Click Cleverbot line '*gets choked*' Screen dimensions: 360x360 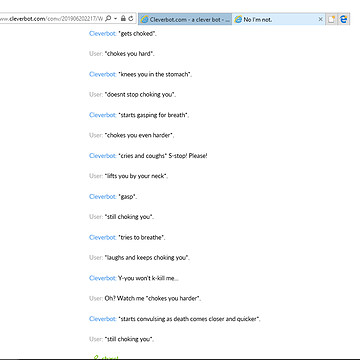(123, 34)
